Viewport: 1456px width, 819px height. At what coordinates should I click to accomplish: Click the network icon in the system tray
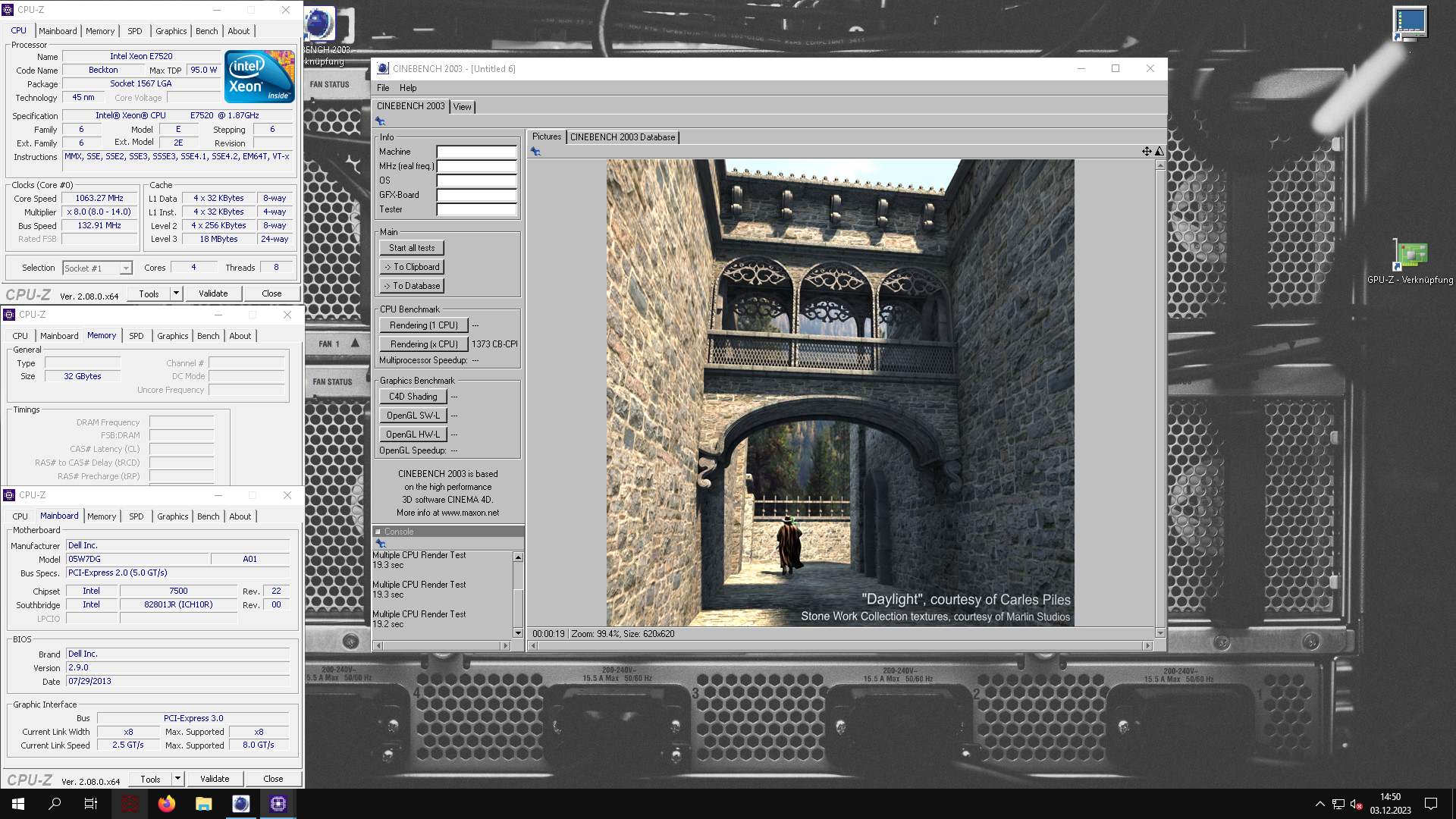(1338, 804)
